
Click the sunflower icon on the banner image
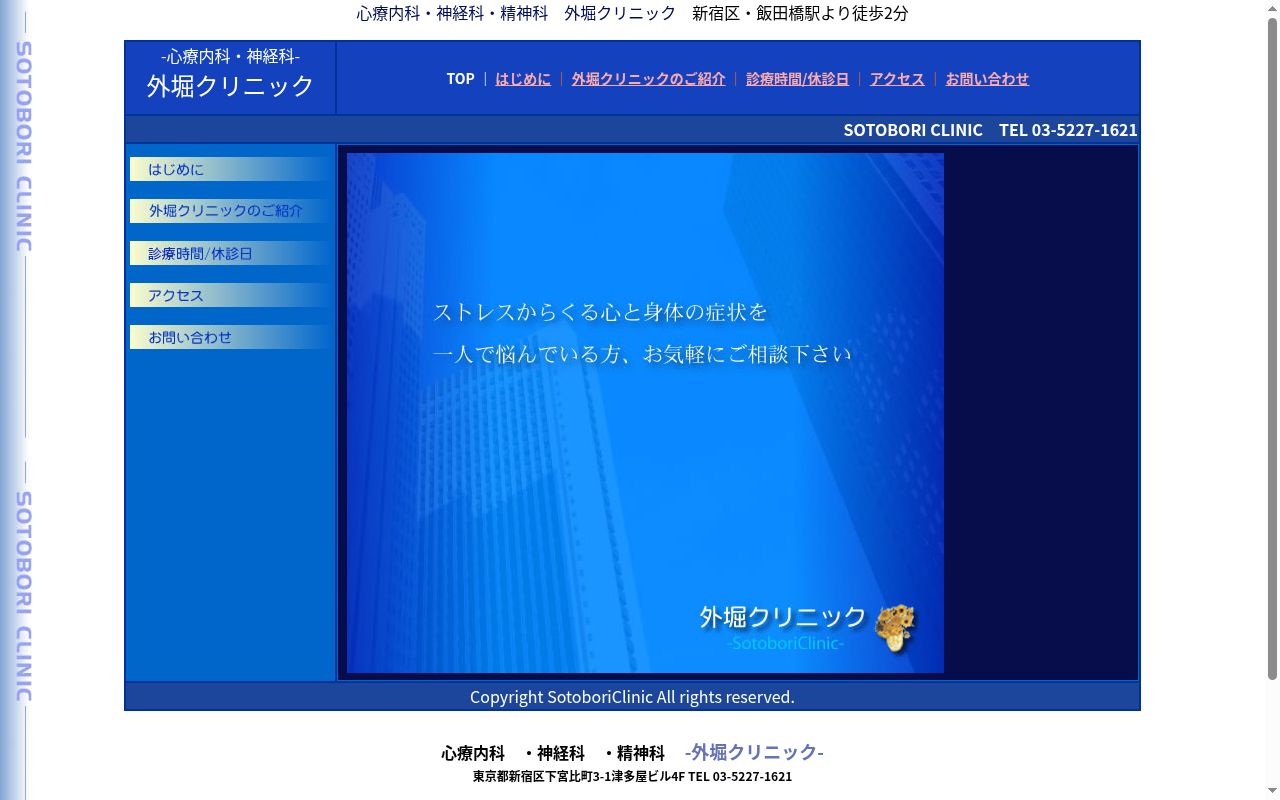click(x=895, y=627)
